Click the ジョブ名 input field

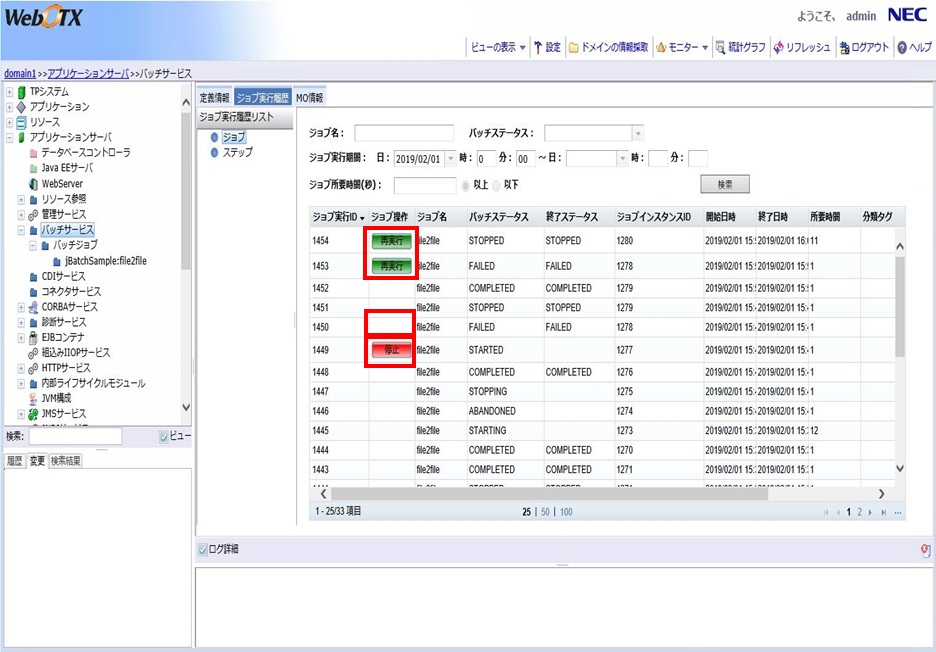(403, 133)
